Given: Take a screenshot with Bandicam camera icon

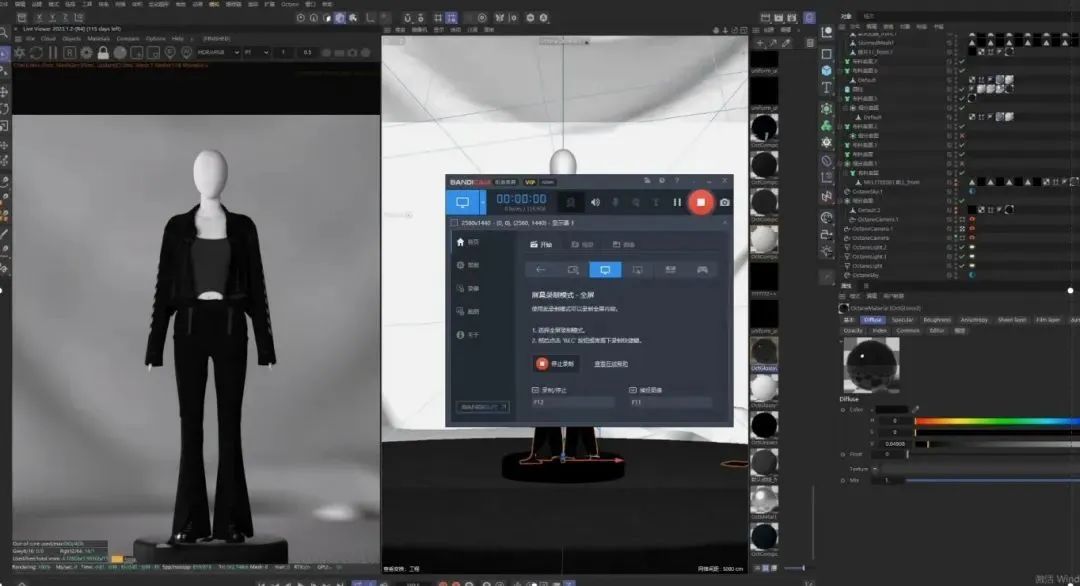Looking at the screenshot, I should 725,202.
